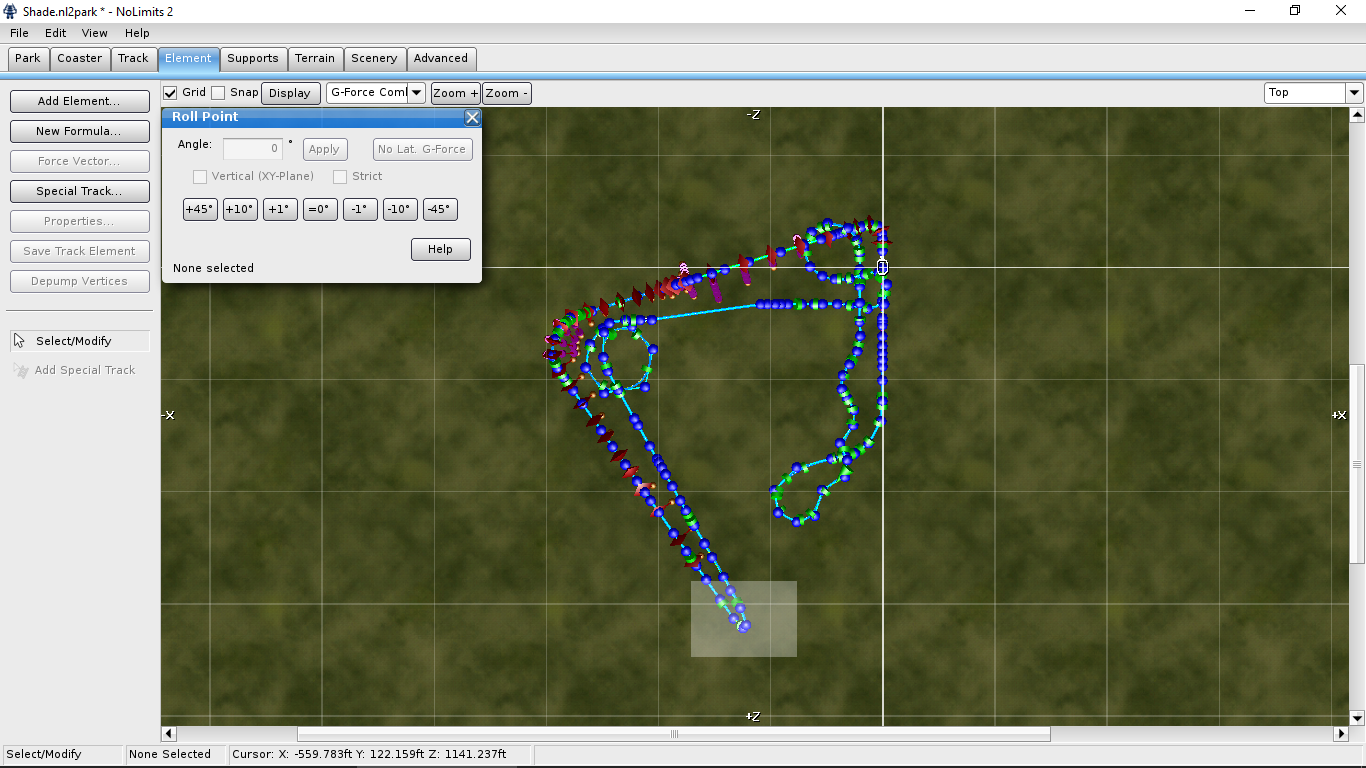Open the Edit menu
1366x768 pixels.
point(55,33)
